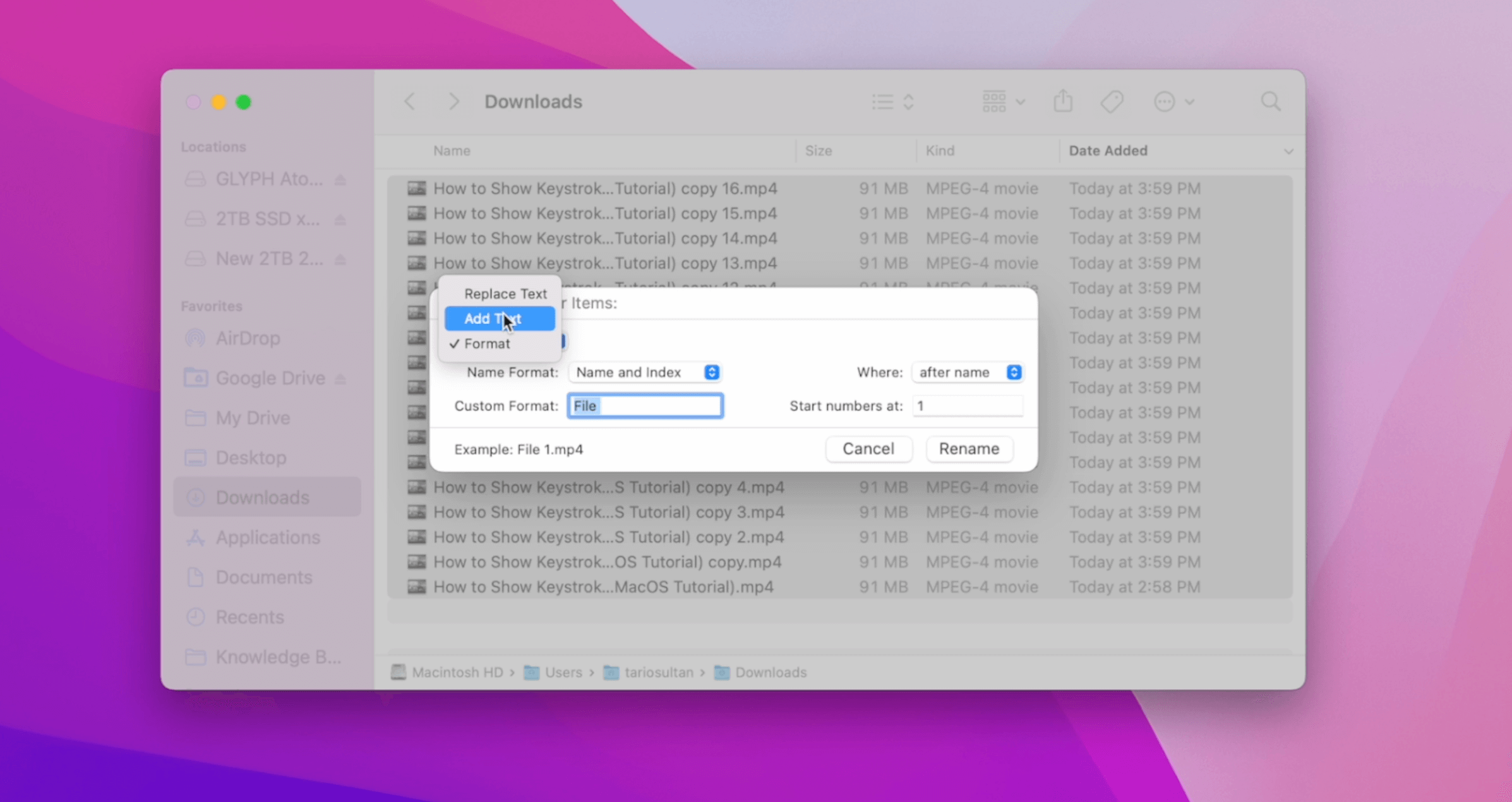Switch to list view using the view toggle
This screenshot has height=802, width=1512.
[x=882, y=101]
